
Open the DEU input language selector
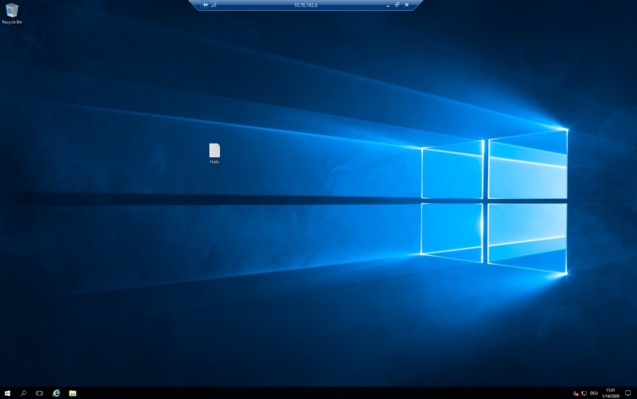(594, 393)
